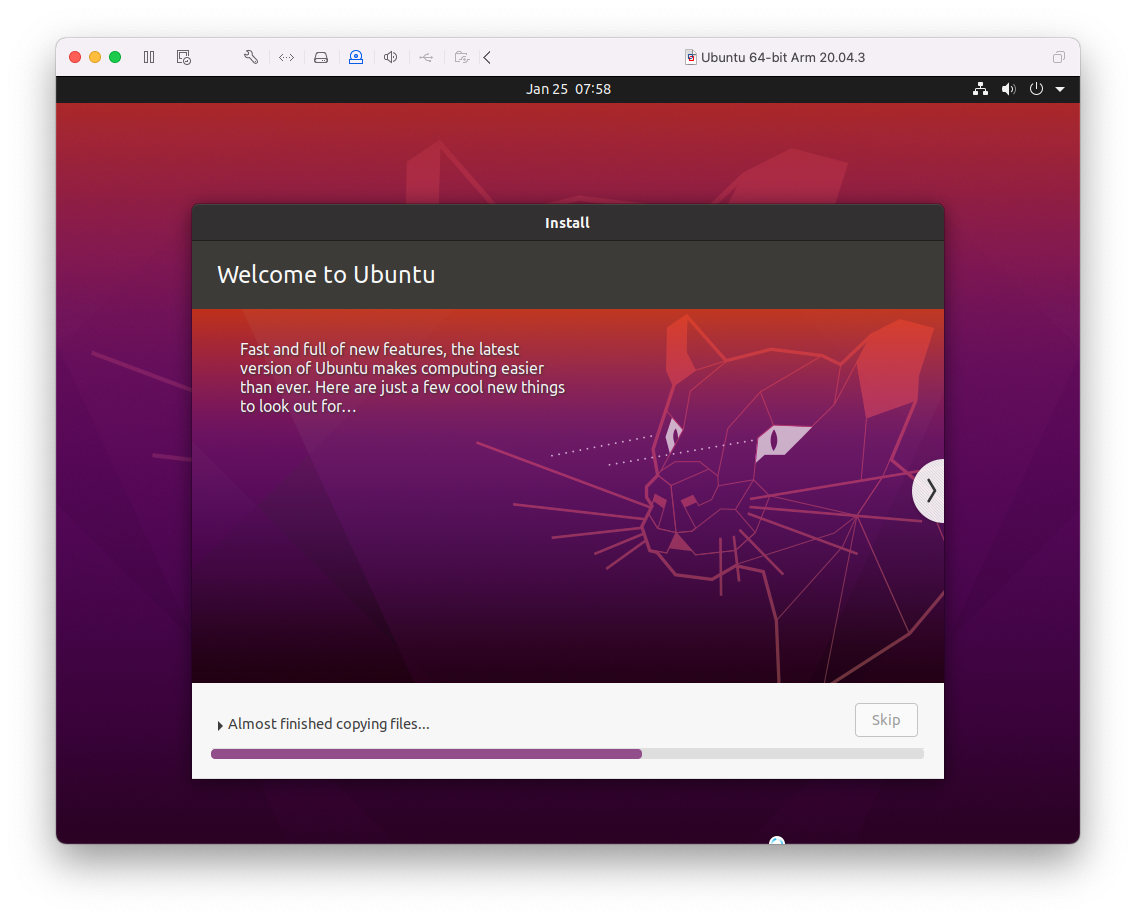
Task: Click the installation progress bar
Action: pyautogui.click(x=567, y=754)
